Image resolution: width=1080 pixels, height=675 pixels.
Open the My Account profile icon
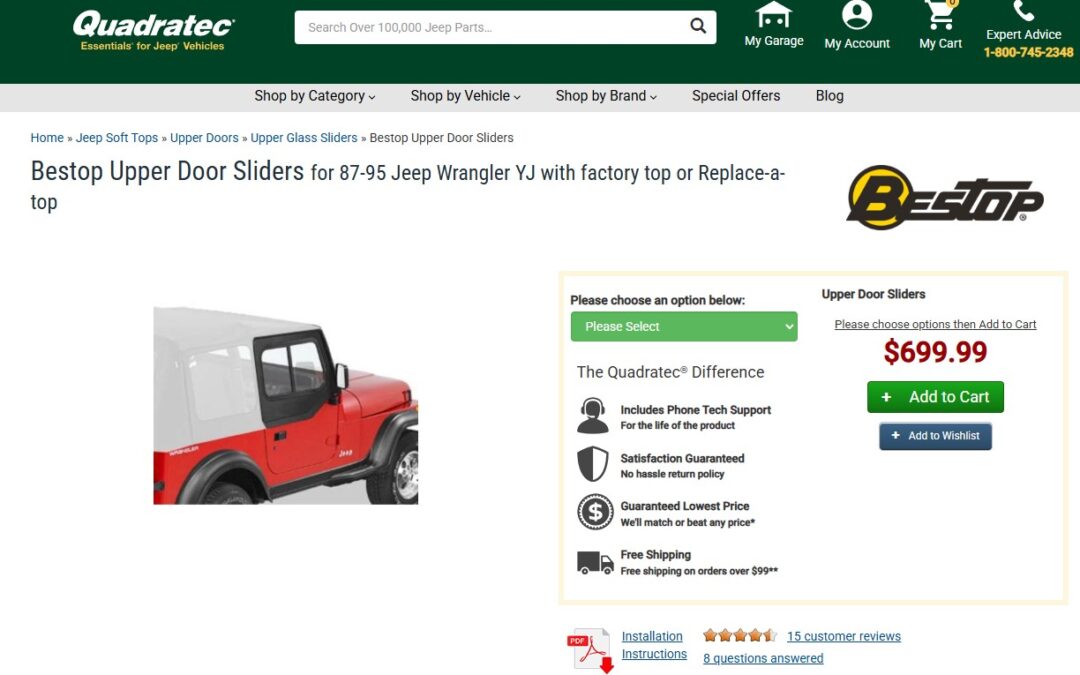(x=857, y=15)
